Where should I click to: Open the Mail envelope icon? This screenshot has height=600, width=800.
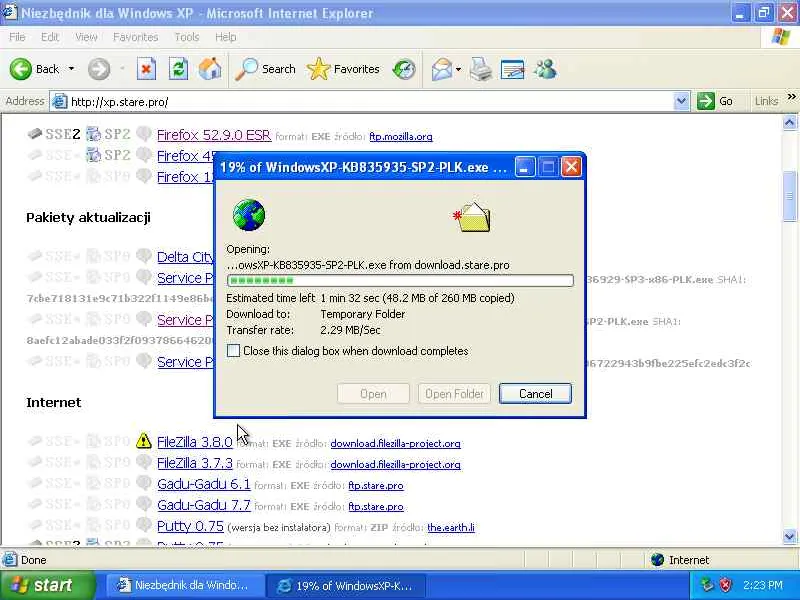pyautogui.click(x=441, y=69)
